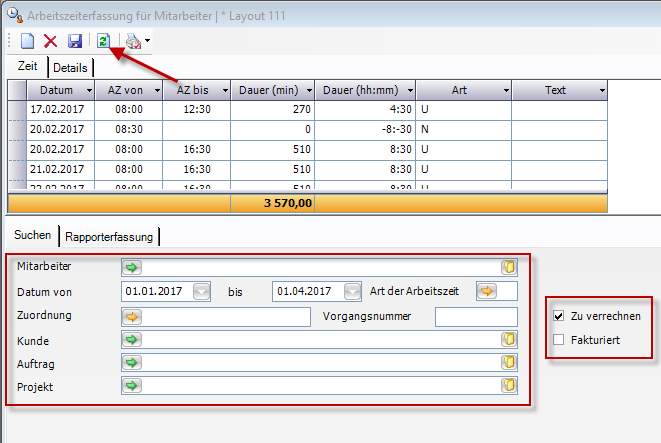Open the bis date picker dropdown
661x443 pixels.
click(351, 292)
